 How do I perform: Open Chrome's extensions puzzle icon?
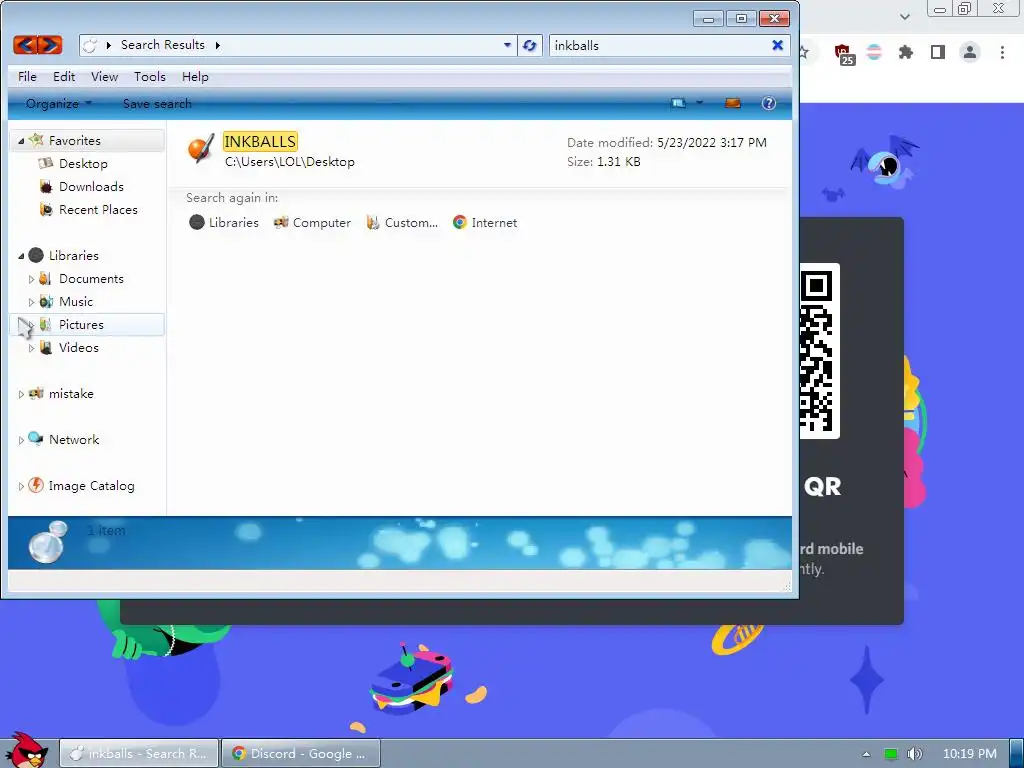906,52
